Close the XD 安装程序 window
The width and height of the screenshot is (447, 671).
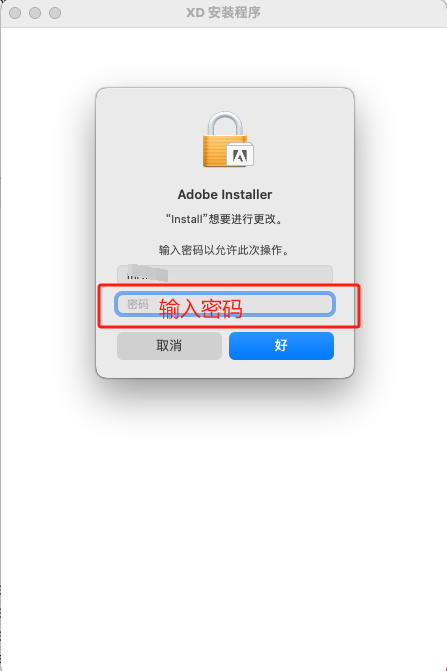pos(15,13)
